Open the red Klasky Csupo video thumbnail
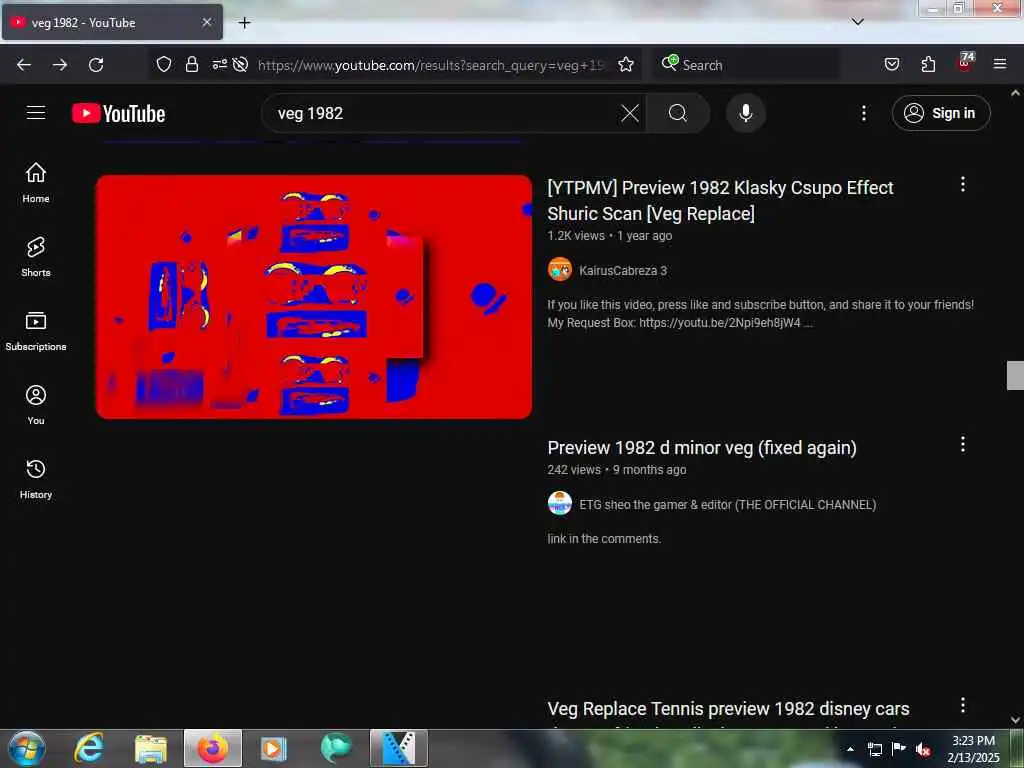 (x=313, y=296)
